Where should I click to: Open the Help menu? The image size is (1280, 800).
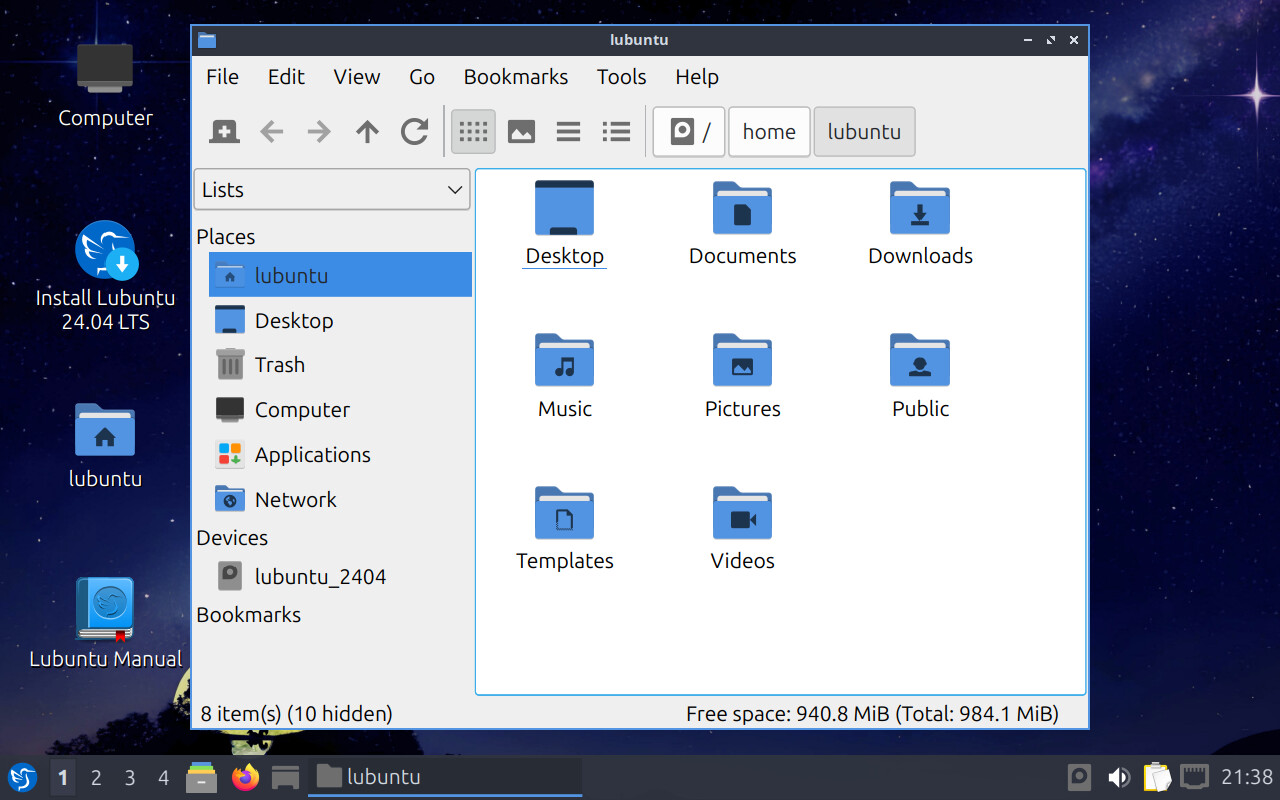(x=697, y=77)
